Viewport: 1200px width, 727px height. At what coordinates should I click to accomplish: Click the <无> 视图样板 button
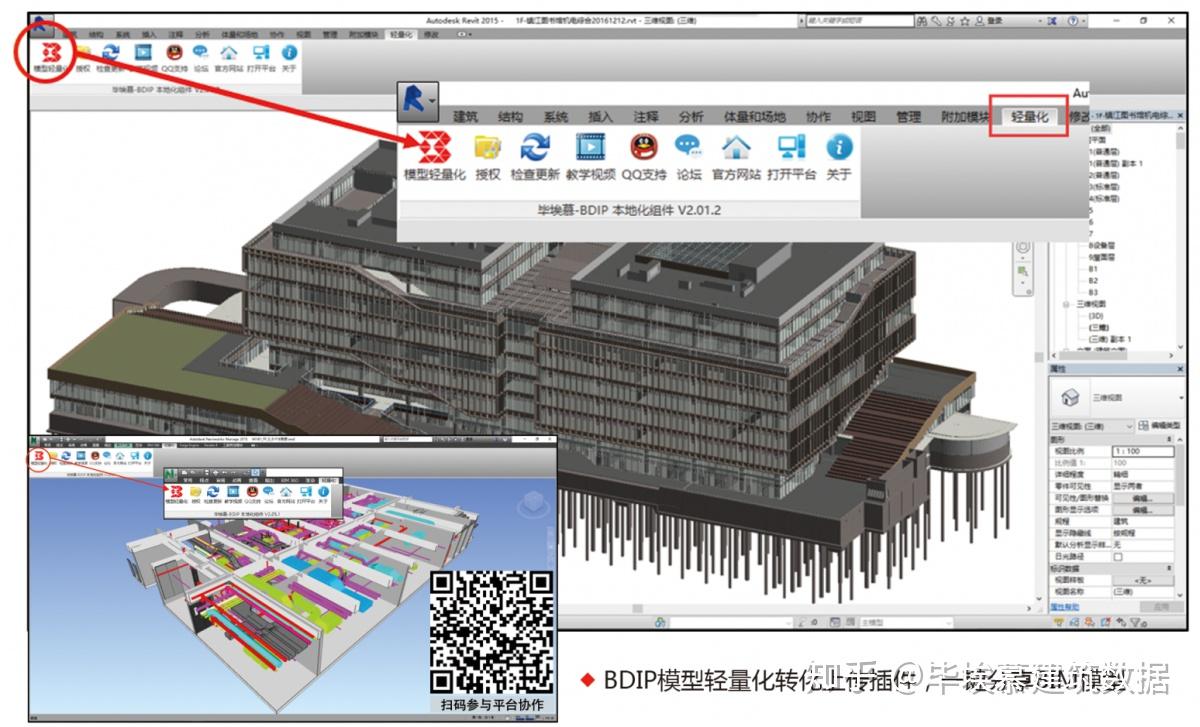(1142, 580)
